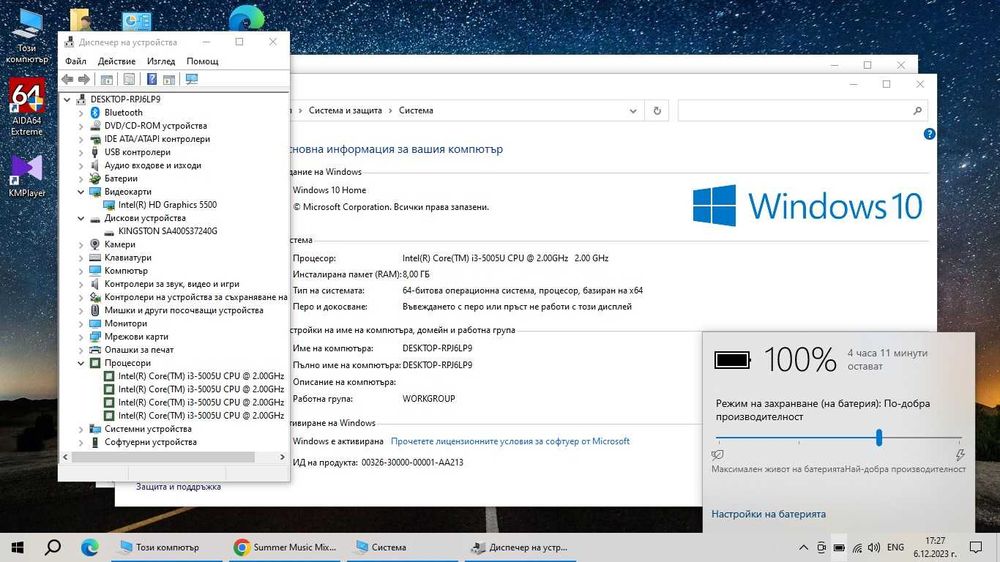1000x562 pixels.
Task: Select the "Този компютър" desktop icon
Action: tap(27, 36)
